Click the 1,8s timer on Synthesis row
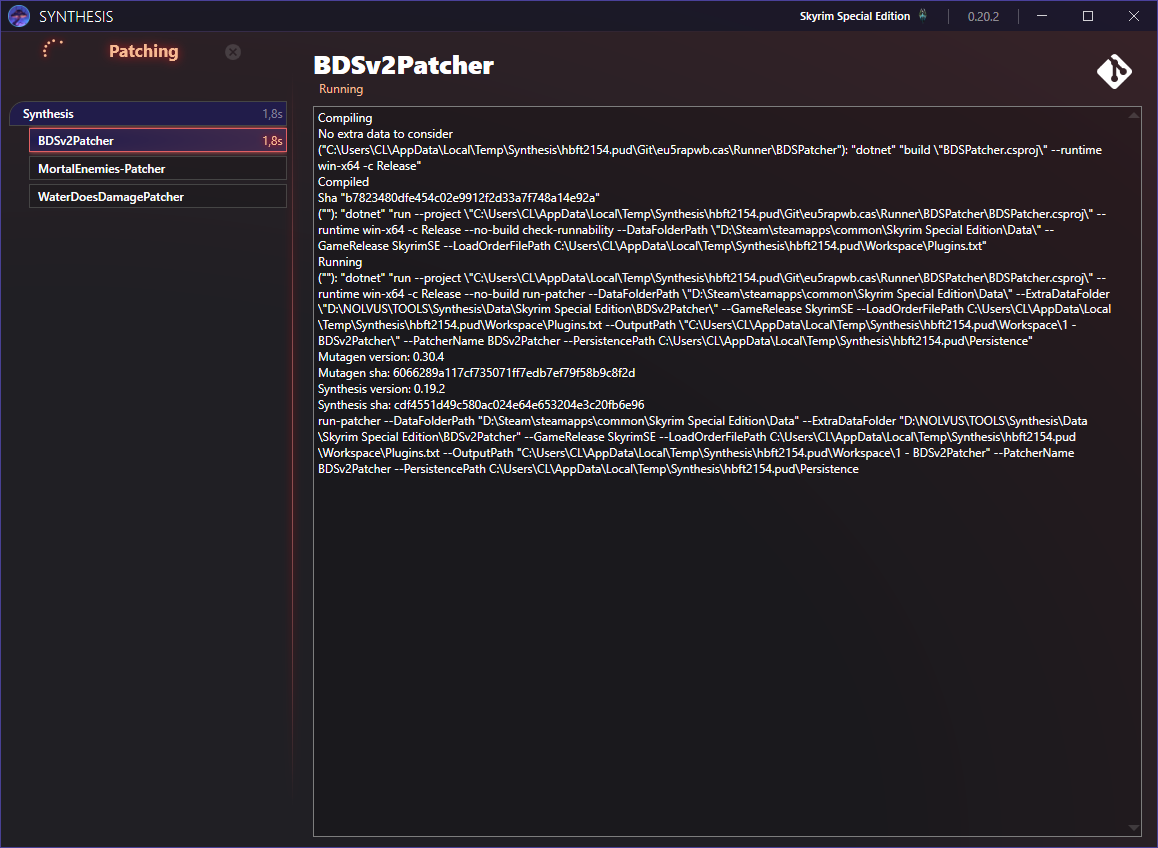Viewport: 1158px width, 848px height. (273, 114)
